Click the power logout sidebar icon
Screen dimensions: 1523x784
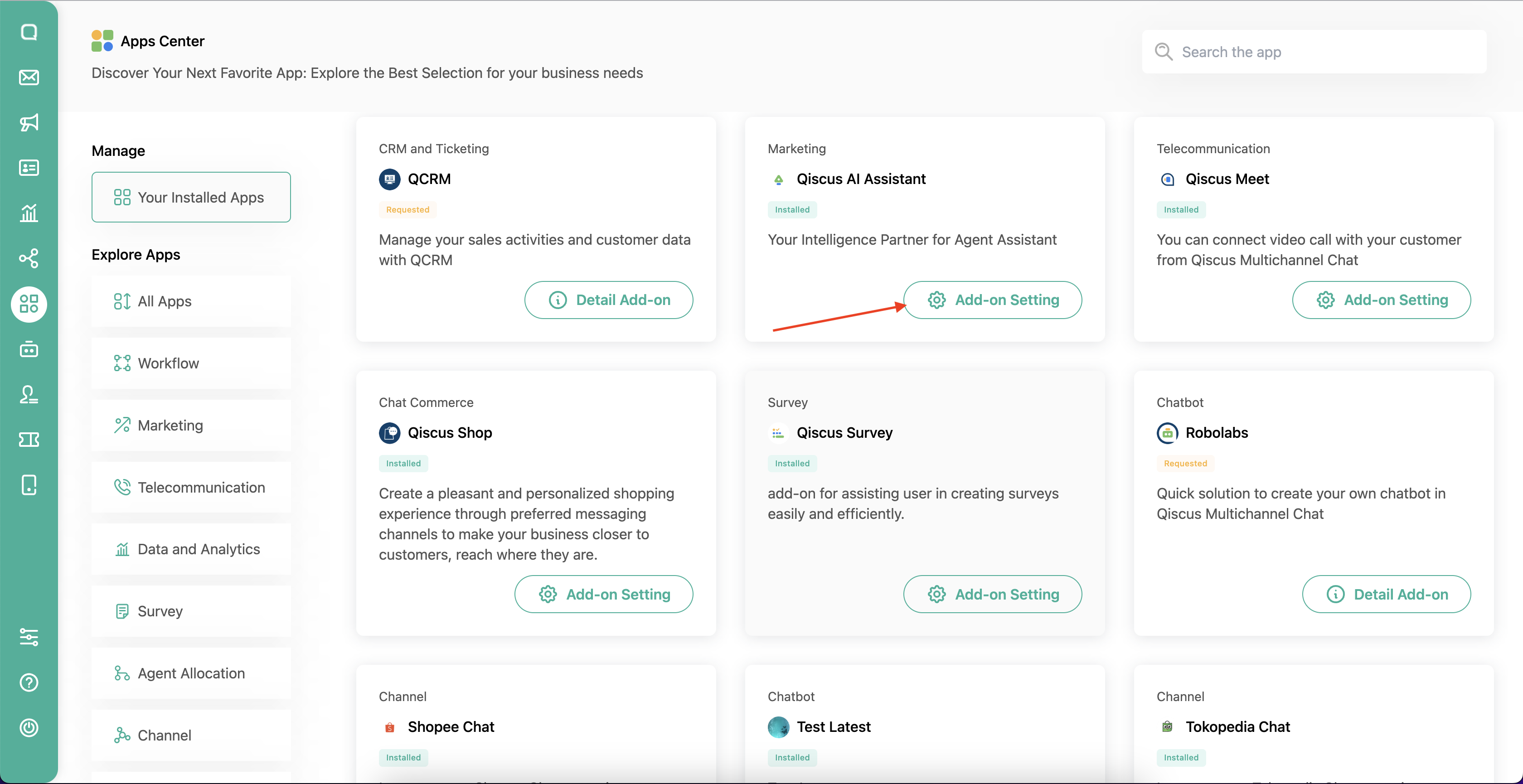(29, 728)
